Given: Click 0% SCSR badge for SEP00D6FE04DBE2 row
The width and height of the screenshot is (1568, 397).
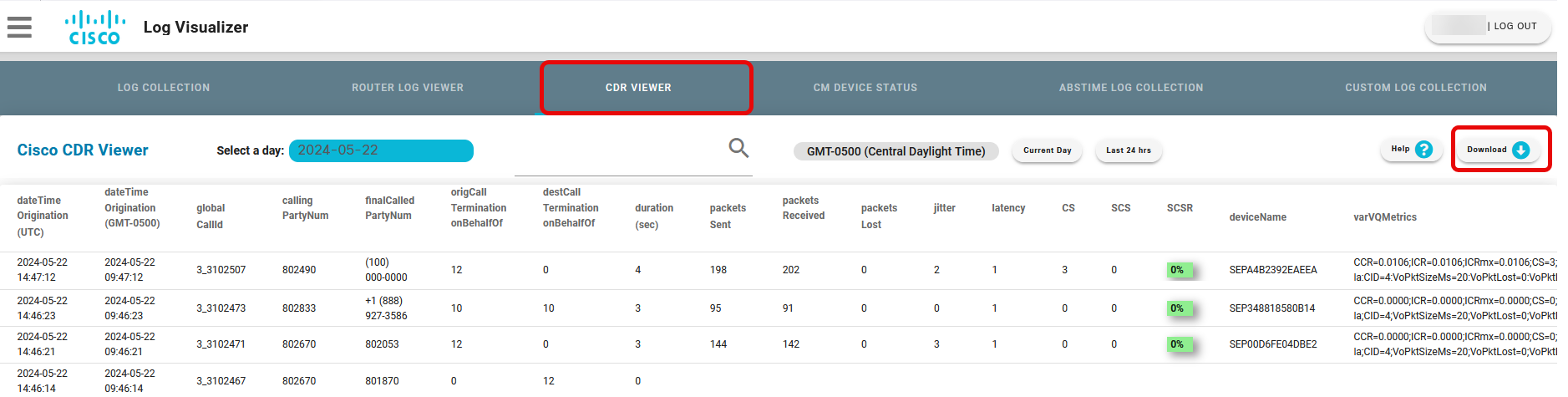Looking at the screenshot, I should [x=1180, y=344].
